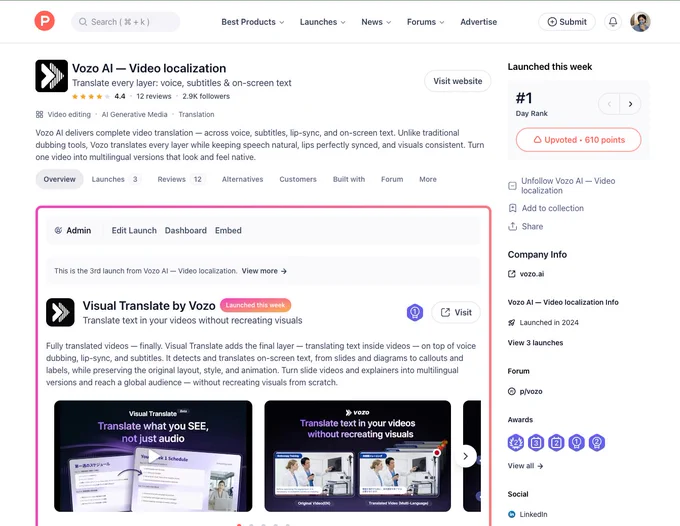Image resolution: width=680 pixels, height=526 pixels.
Task: Click the Add to collection bookmark icon
Action: click(512, 208)
